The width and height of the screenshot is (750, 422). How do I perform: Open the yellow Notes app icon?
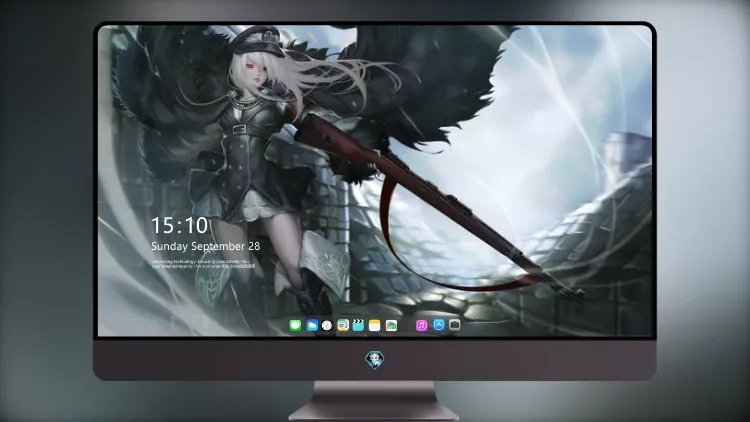point(375,325)
